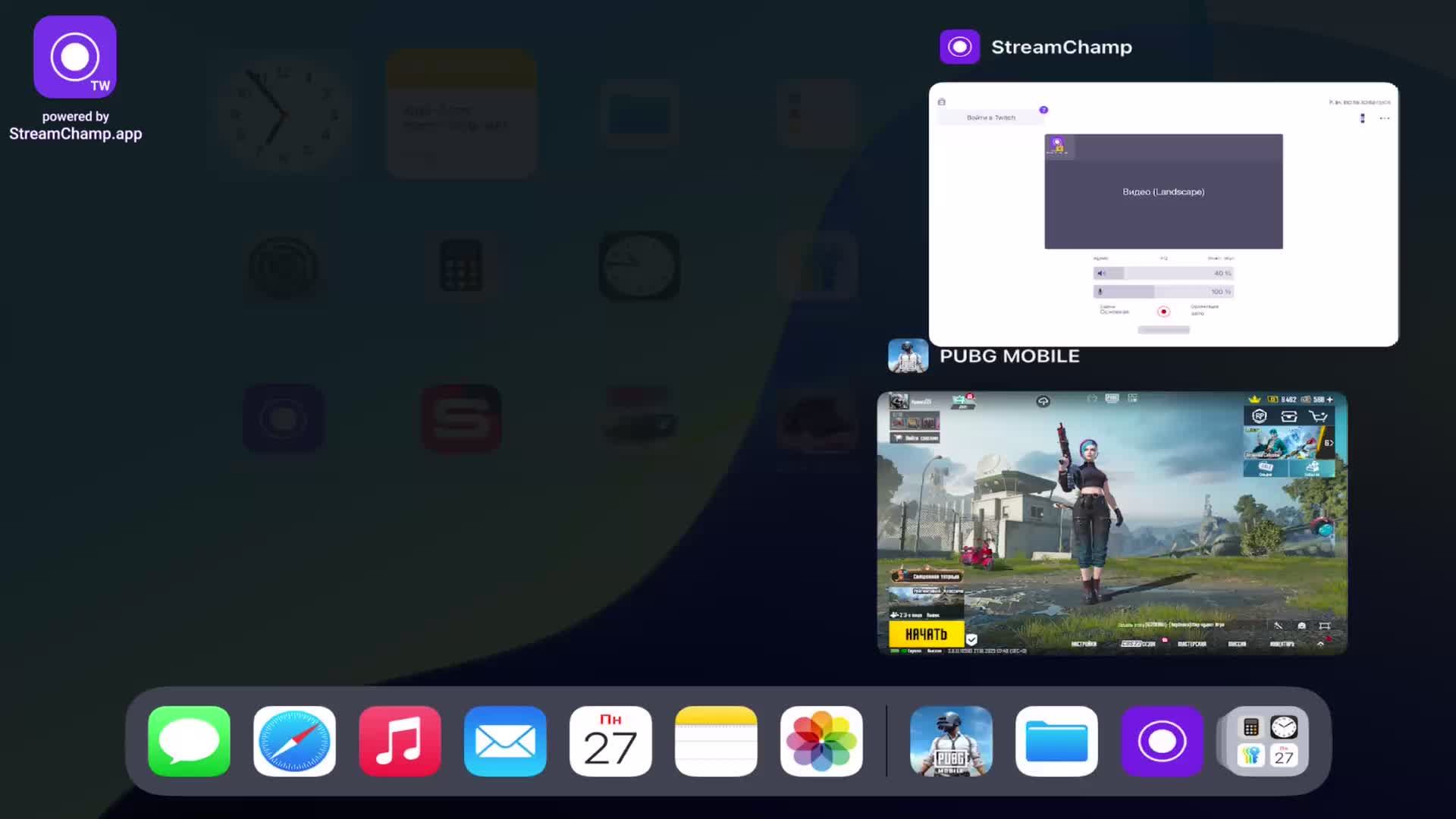Open the СЕЗОН tab in the PUBG preview
Viewport: 1456px width, 819px height.
(x=1138, y=644)
